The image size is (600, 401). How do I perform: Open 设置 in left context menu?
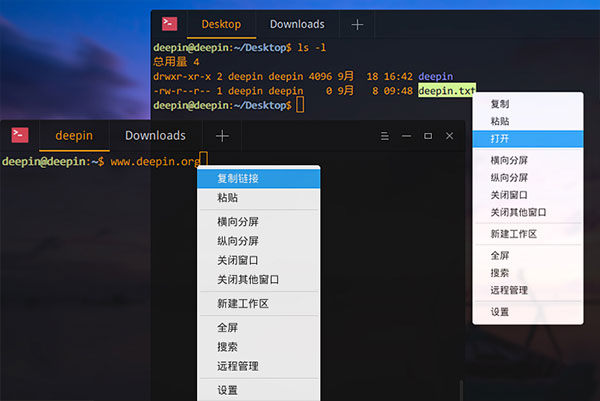coord(259,390)
